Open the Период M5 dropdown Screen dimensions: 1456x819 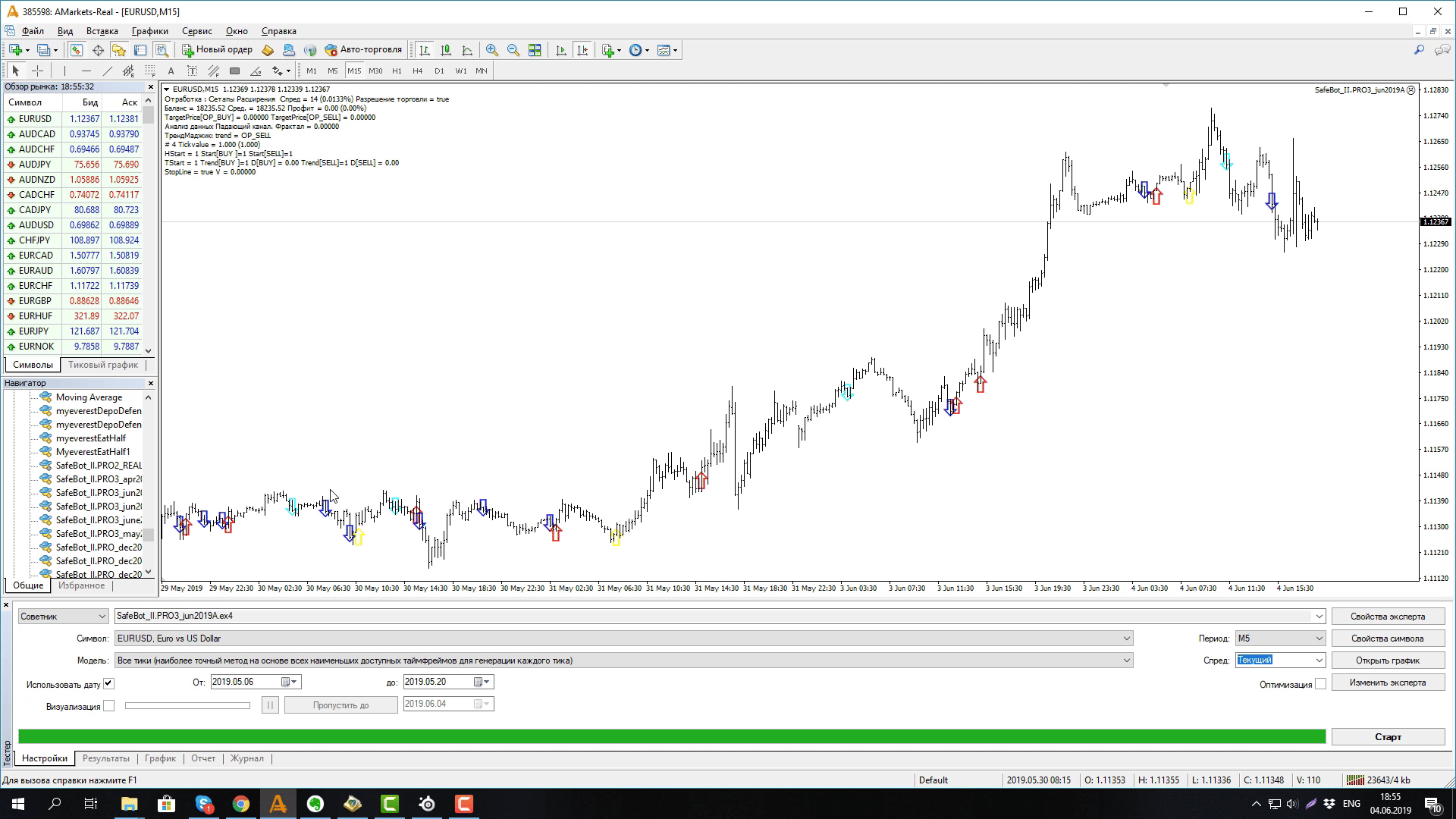click(x=1280, y=639)
